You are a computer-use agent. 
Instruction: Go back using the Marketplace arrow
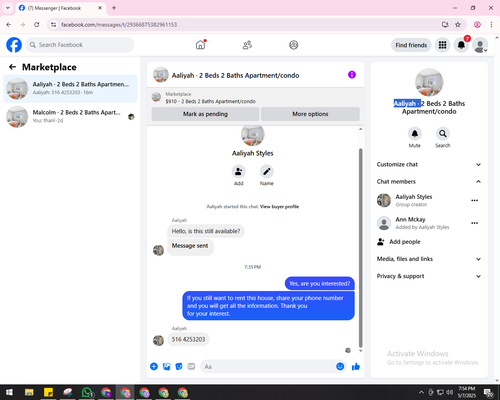[x=12, y=67]
